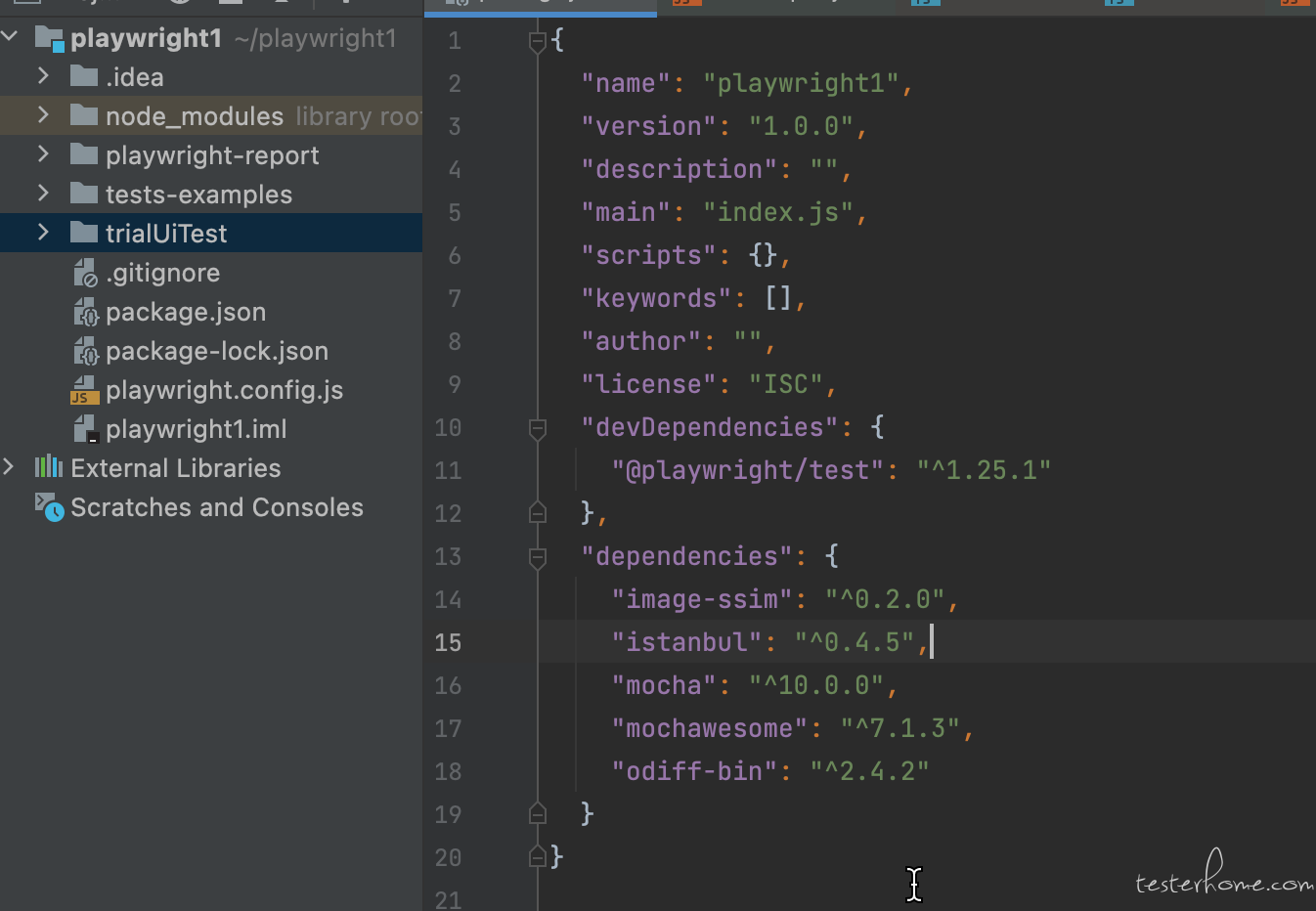
Task: Select Scratches and Consoles
Action: (x=217, y=507)
